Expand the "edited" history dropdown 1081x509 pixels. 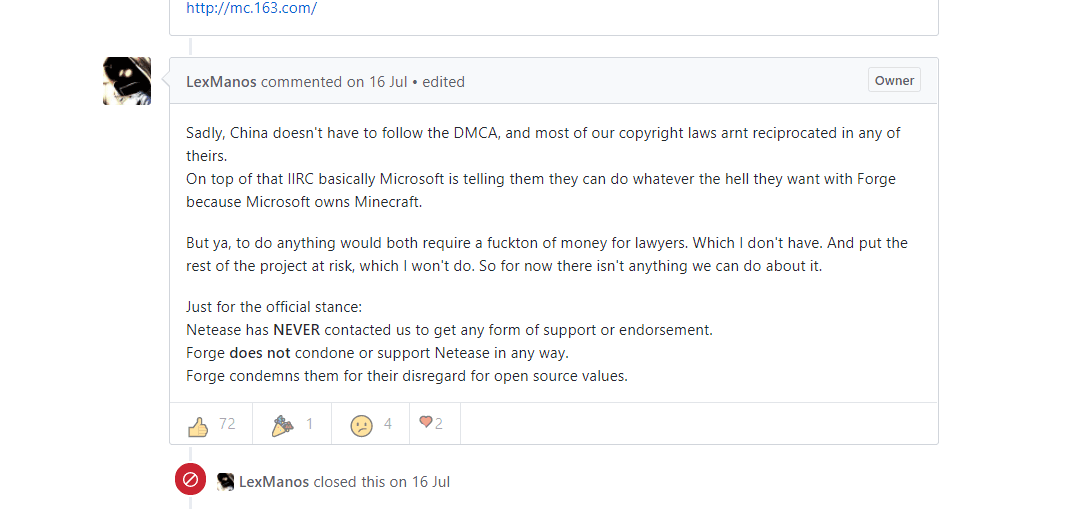(443, 82)
